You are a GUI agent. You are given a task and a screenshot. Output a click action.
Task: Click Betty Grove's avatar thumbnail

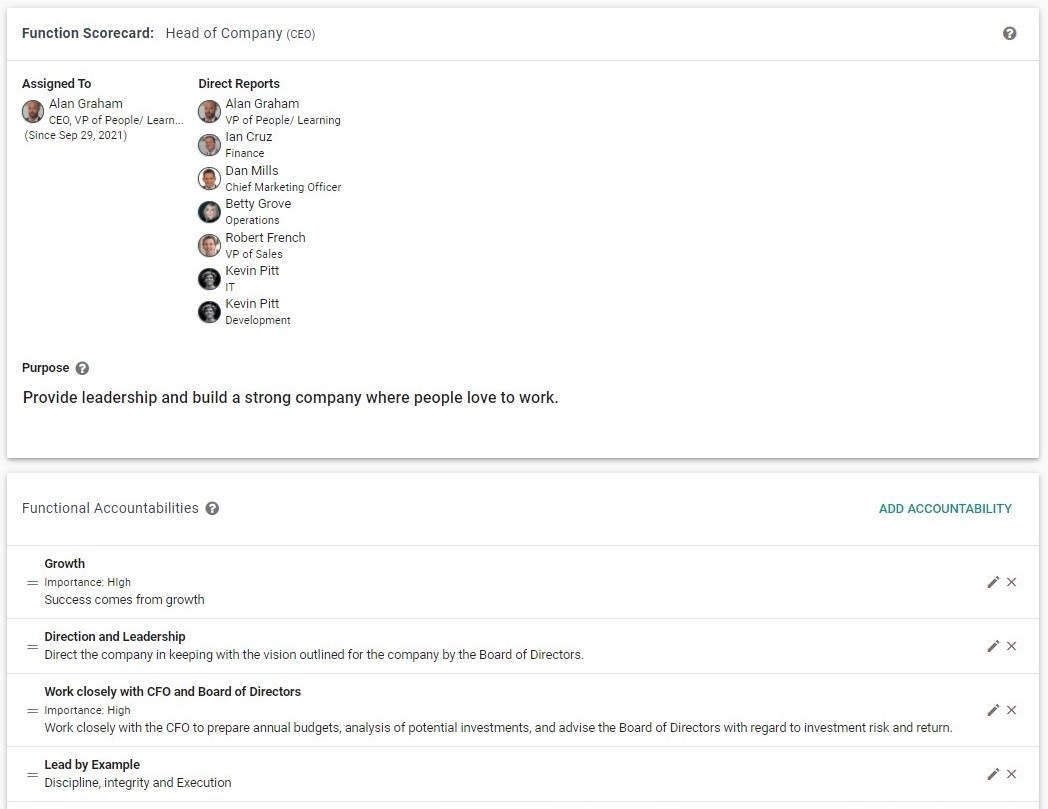tap(209, 211)
